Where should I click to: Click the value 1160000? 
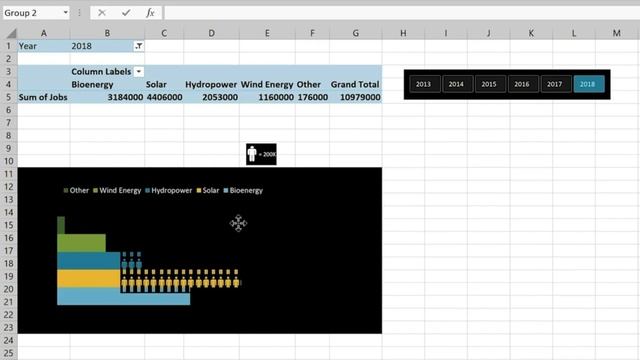point(276,97)
